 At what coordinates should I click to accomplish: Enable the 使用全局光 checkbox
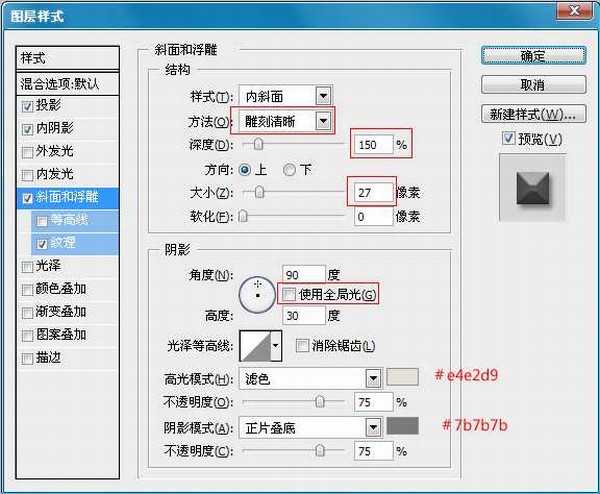click(x=289, y=294)
